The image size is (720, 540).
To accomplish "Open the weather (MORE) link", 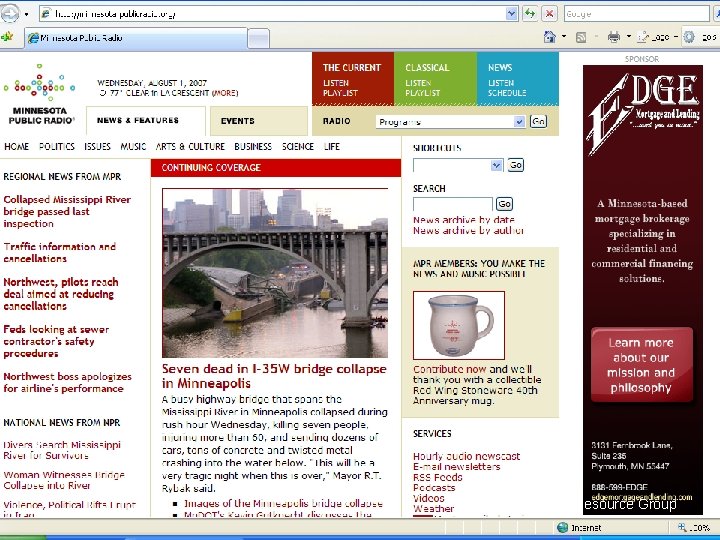I will (225, 93).
